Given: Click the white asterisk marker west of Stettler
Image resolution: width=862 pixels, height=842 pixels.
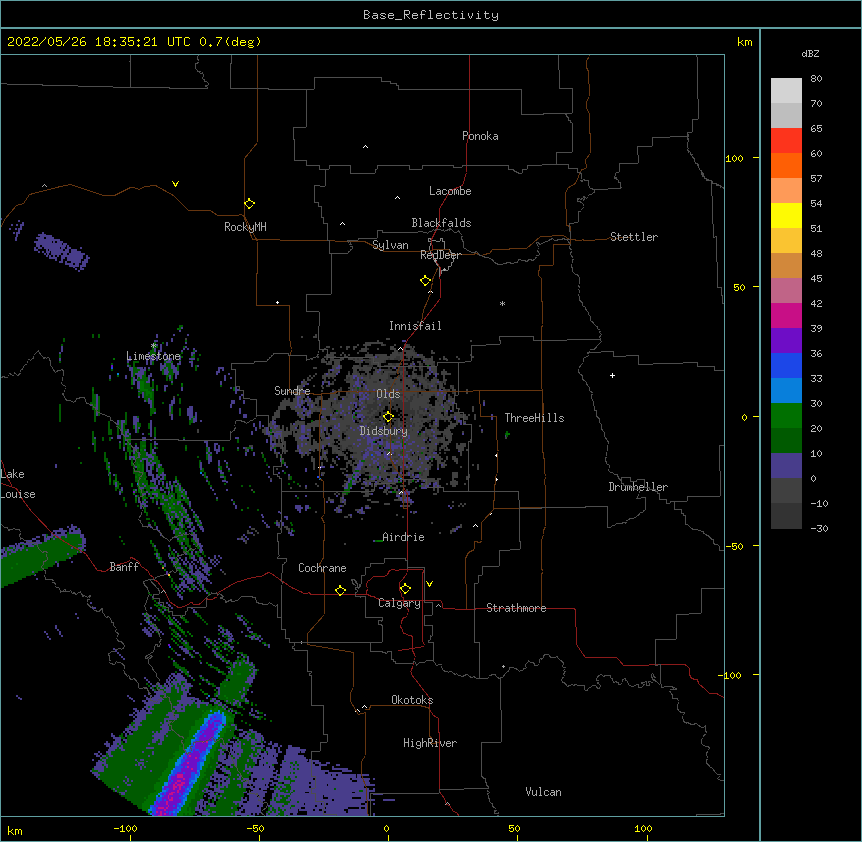Looking at the screenshot, I should click(502, 303).
